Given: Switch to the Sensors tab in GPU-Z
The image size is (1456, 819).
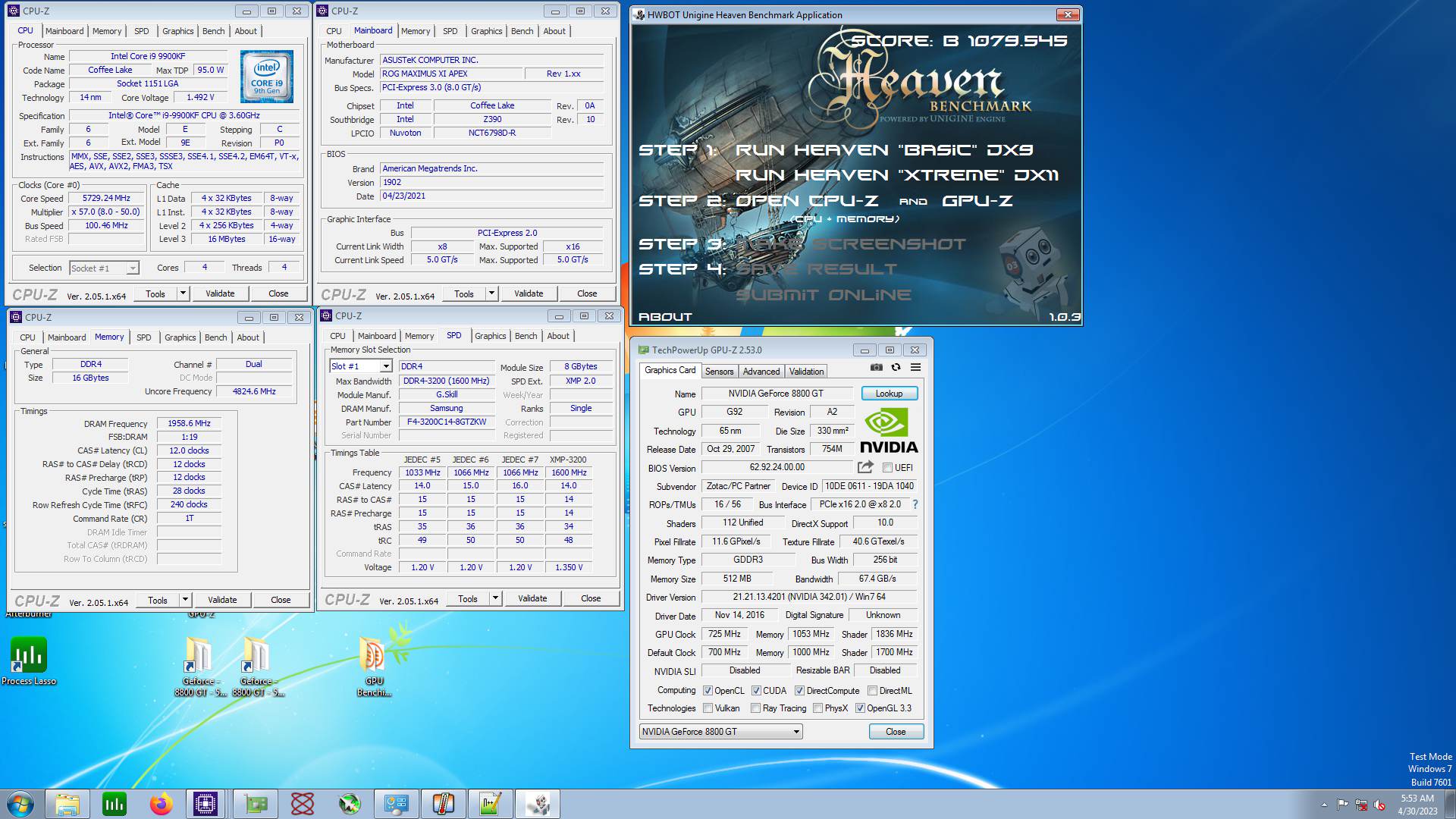Looking at the screenshot, I should tap(719, 372).
